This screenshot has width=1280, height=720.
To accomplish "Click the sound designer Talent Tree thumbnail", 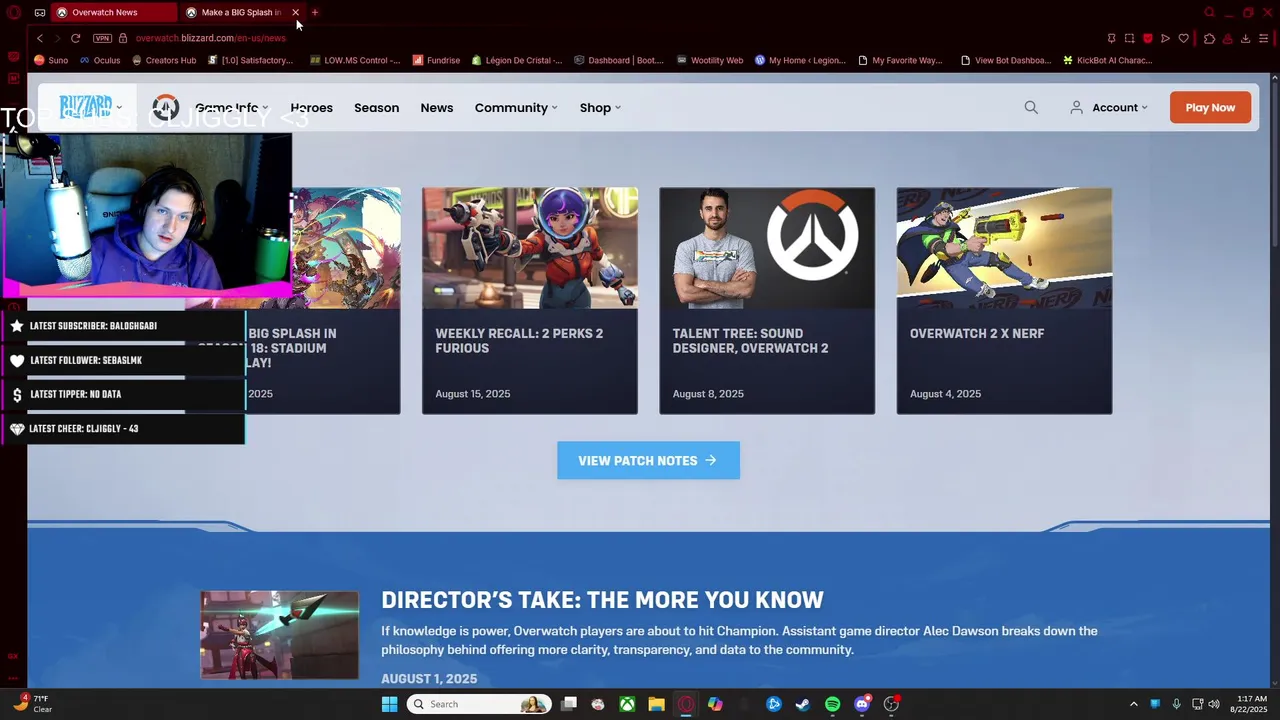I will [x=767, y=248].
